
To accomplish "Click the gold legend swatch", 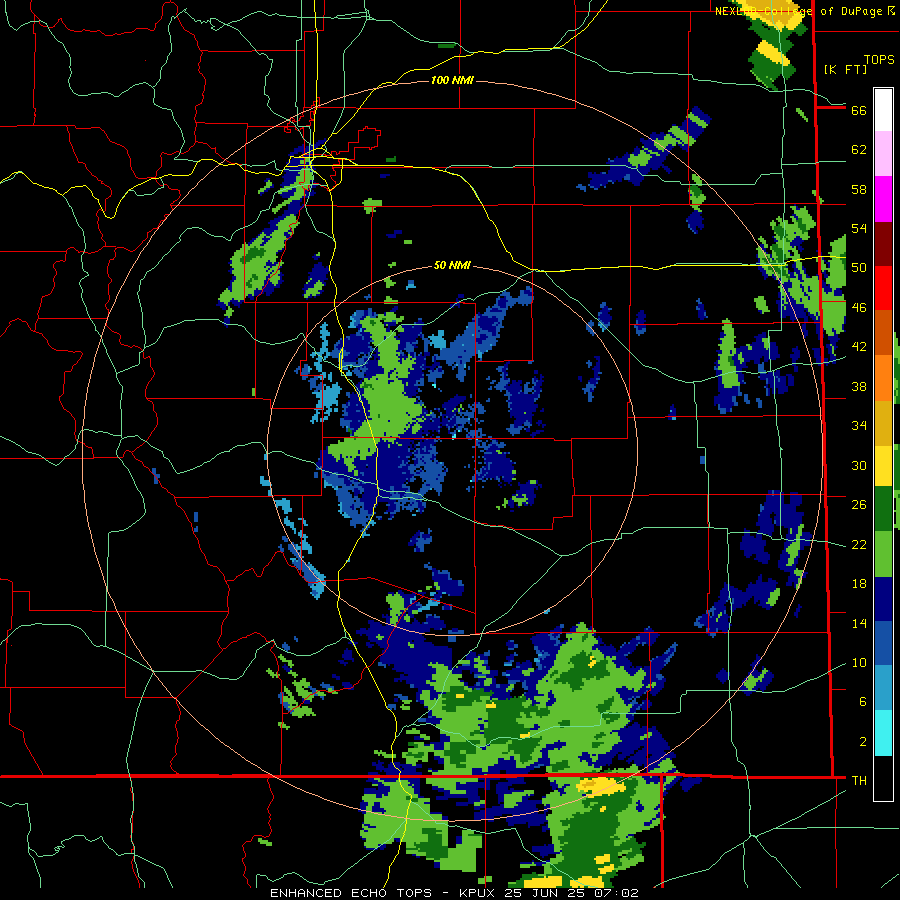I will pos(883,421).
